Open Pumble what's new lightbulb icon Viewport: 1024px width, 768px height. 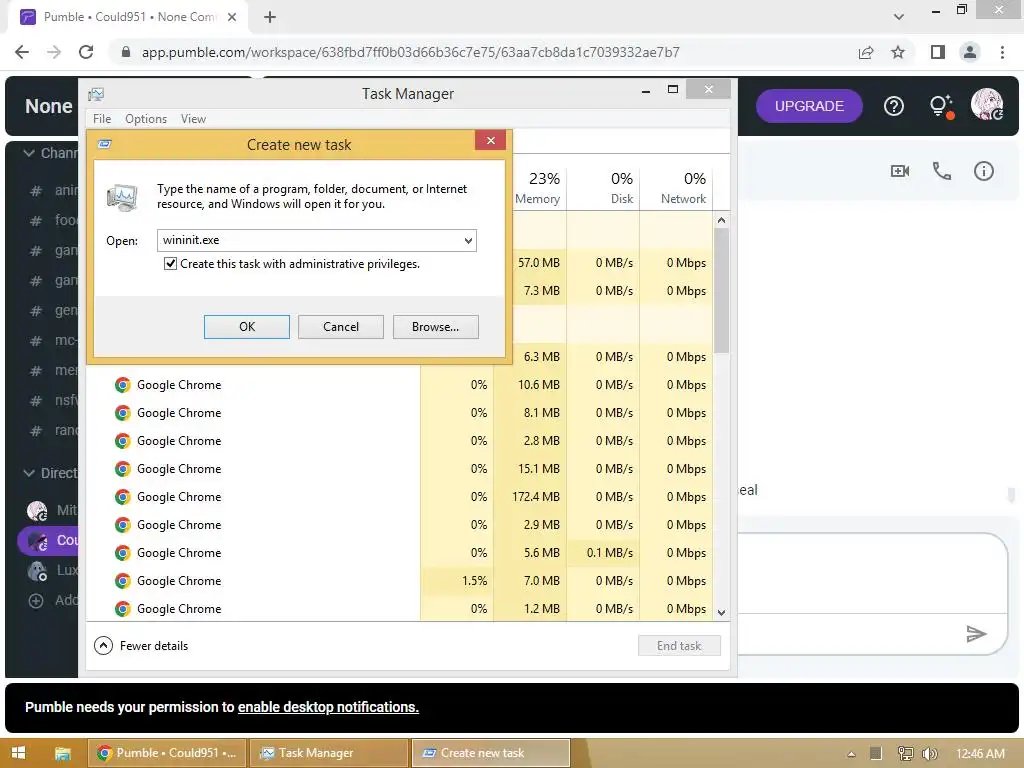click(x=941, y=106)
